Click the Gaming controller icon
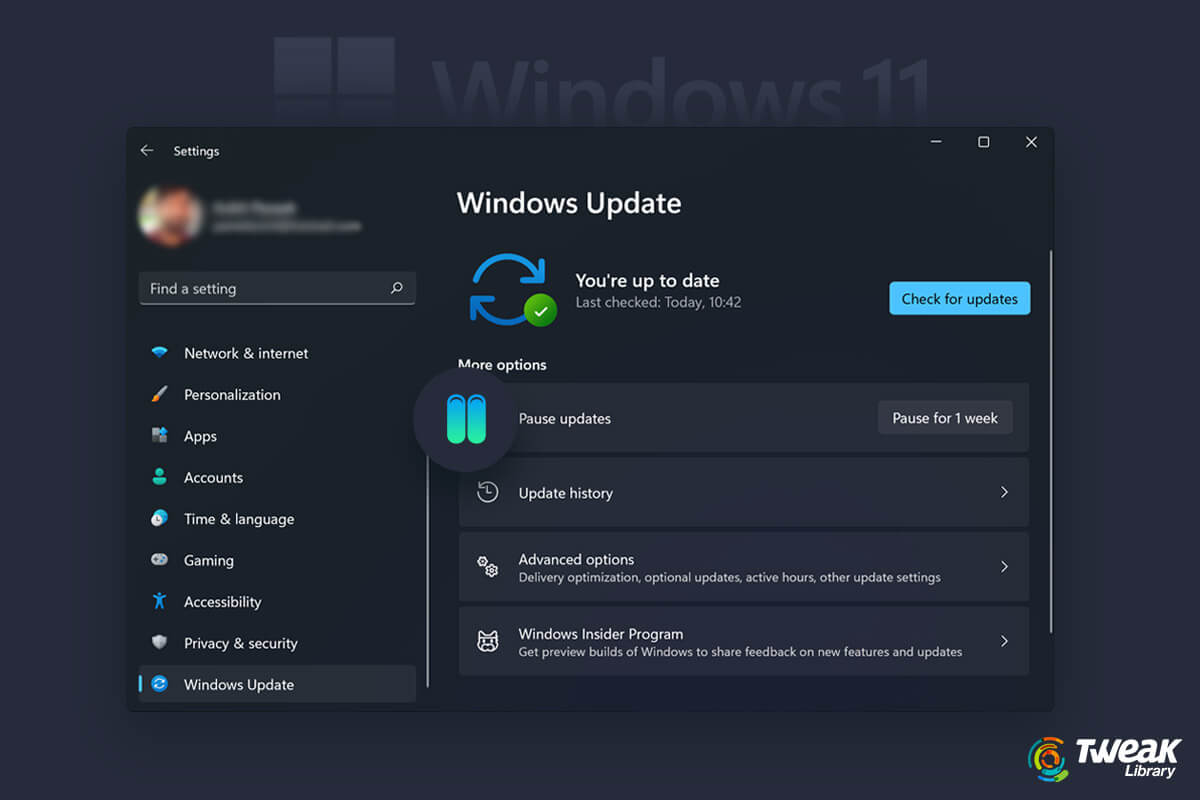 point(160,560)
